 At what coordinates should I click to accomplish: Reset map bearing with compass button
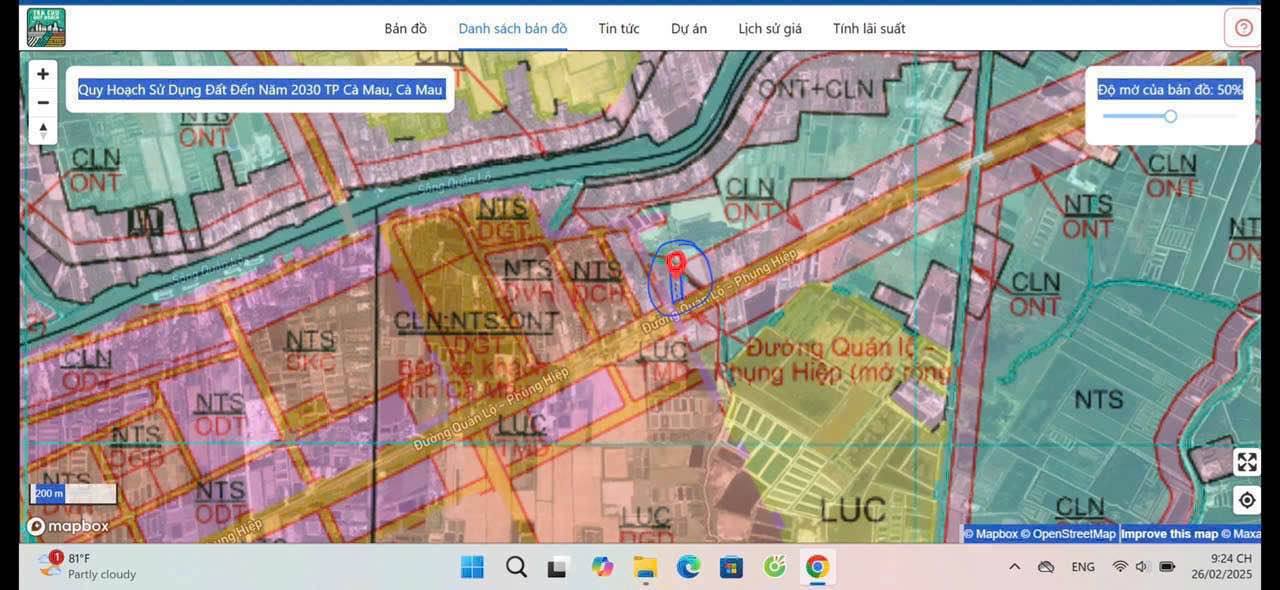[43, 131]
